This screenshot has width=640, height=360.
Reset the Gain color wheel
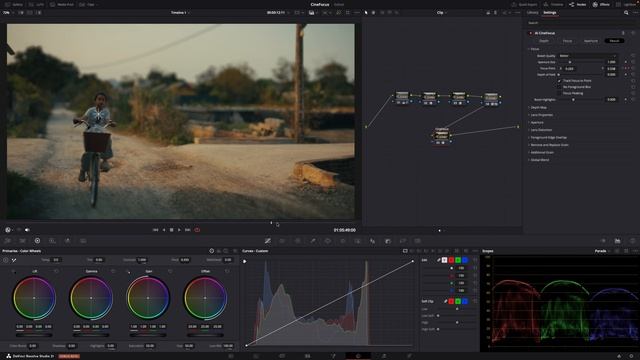tap(170, 271)
